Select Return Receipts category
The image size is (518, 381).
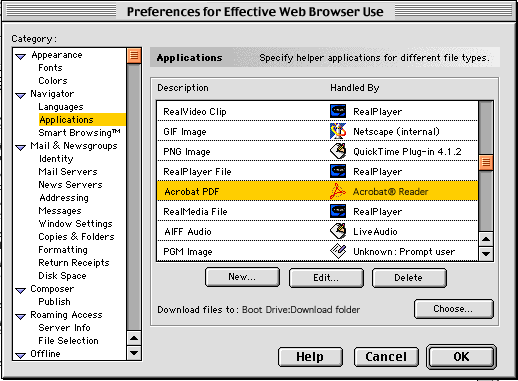(74, 263)
